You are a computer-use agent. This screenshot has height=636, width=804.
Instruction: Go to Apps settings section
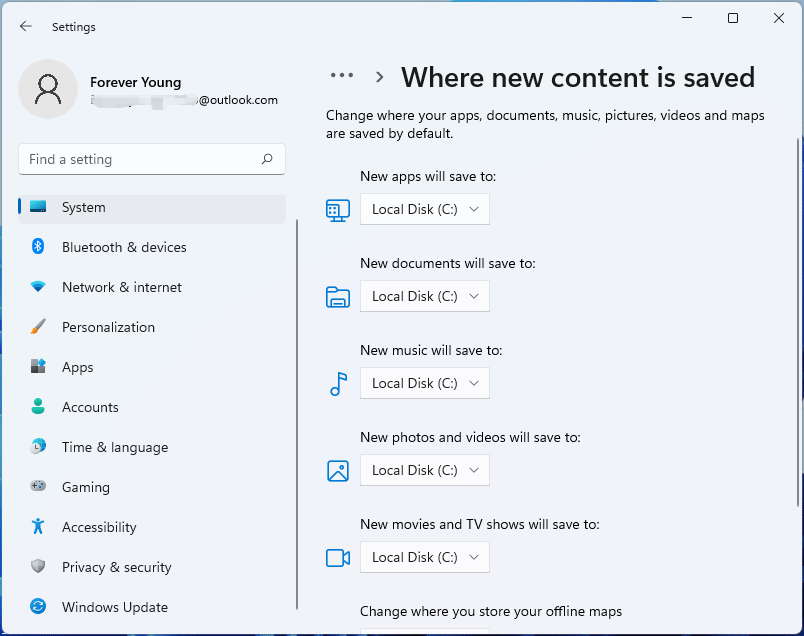(x=77, y=367)
